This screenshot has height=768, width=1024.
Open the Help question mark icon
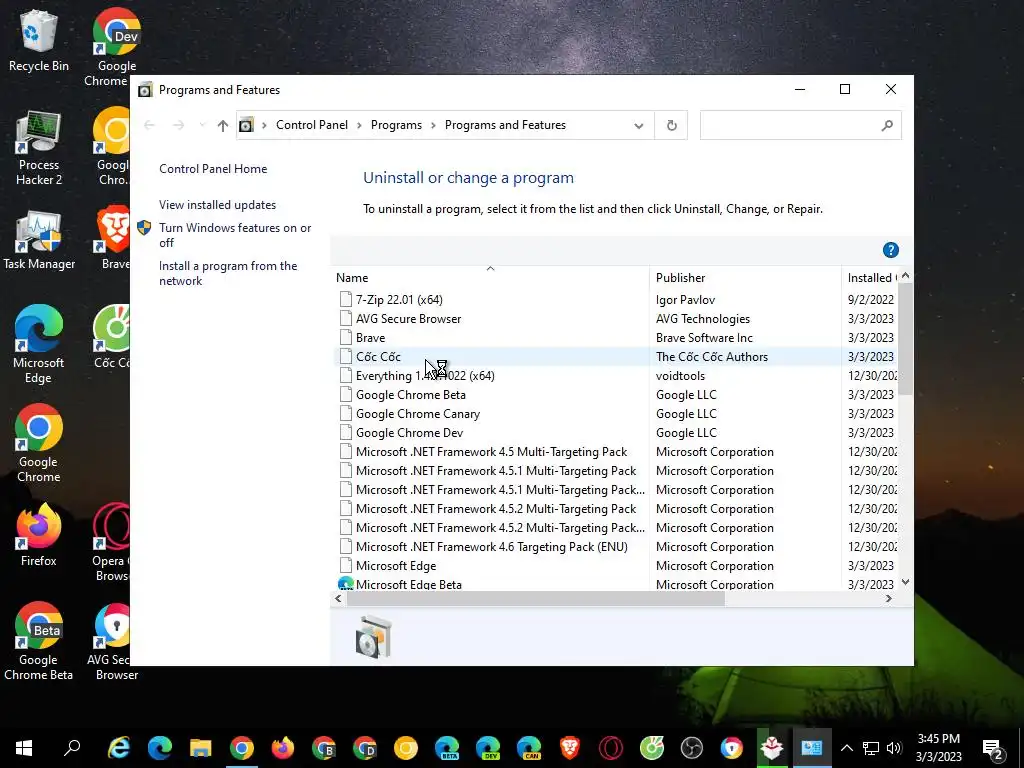pyautogui.click(x=891, y=250)
